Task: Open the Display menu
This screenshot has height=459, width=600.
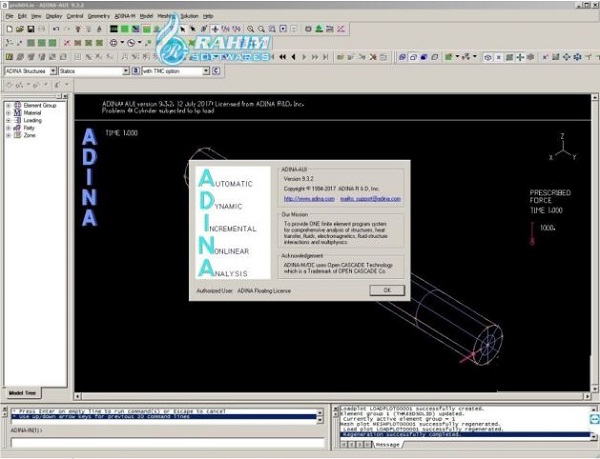Action: 54,16
